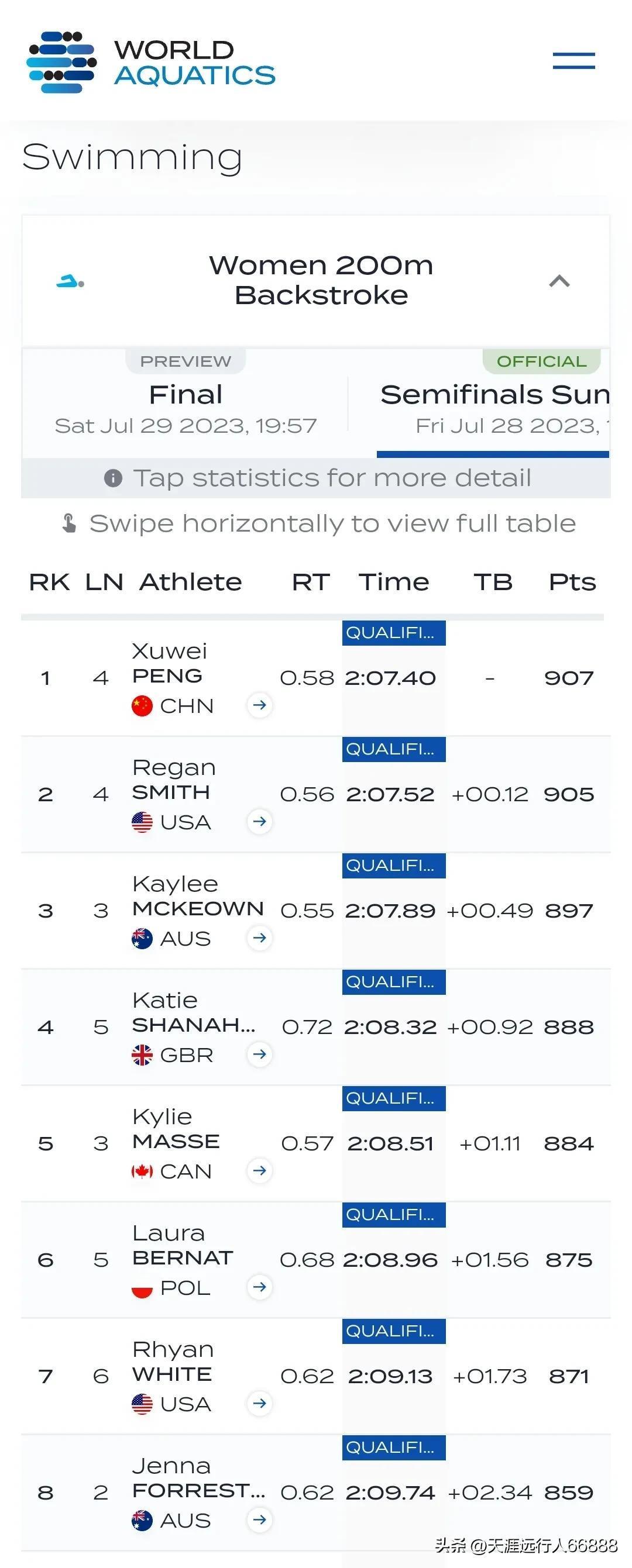Click Regan Smith's name link
Viewport: 632px width, 1568px height.
pyautogui.click(x=174, y=780)
